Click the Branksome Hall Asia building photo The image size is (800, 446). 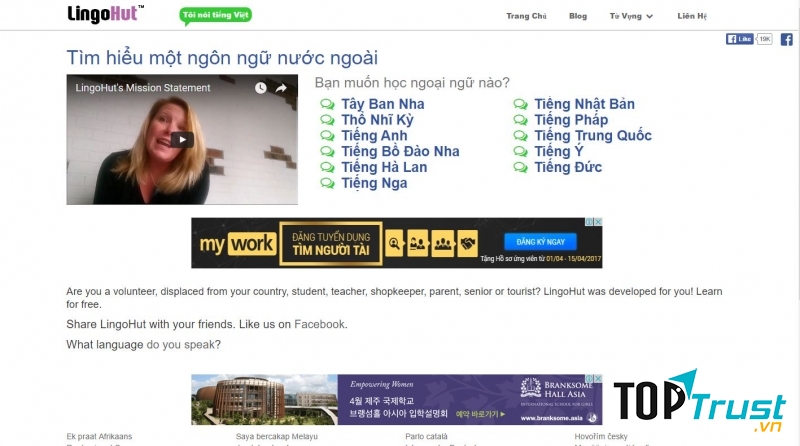point(264,400)
